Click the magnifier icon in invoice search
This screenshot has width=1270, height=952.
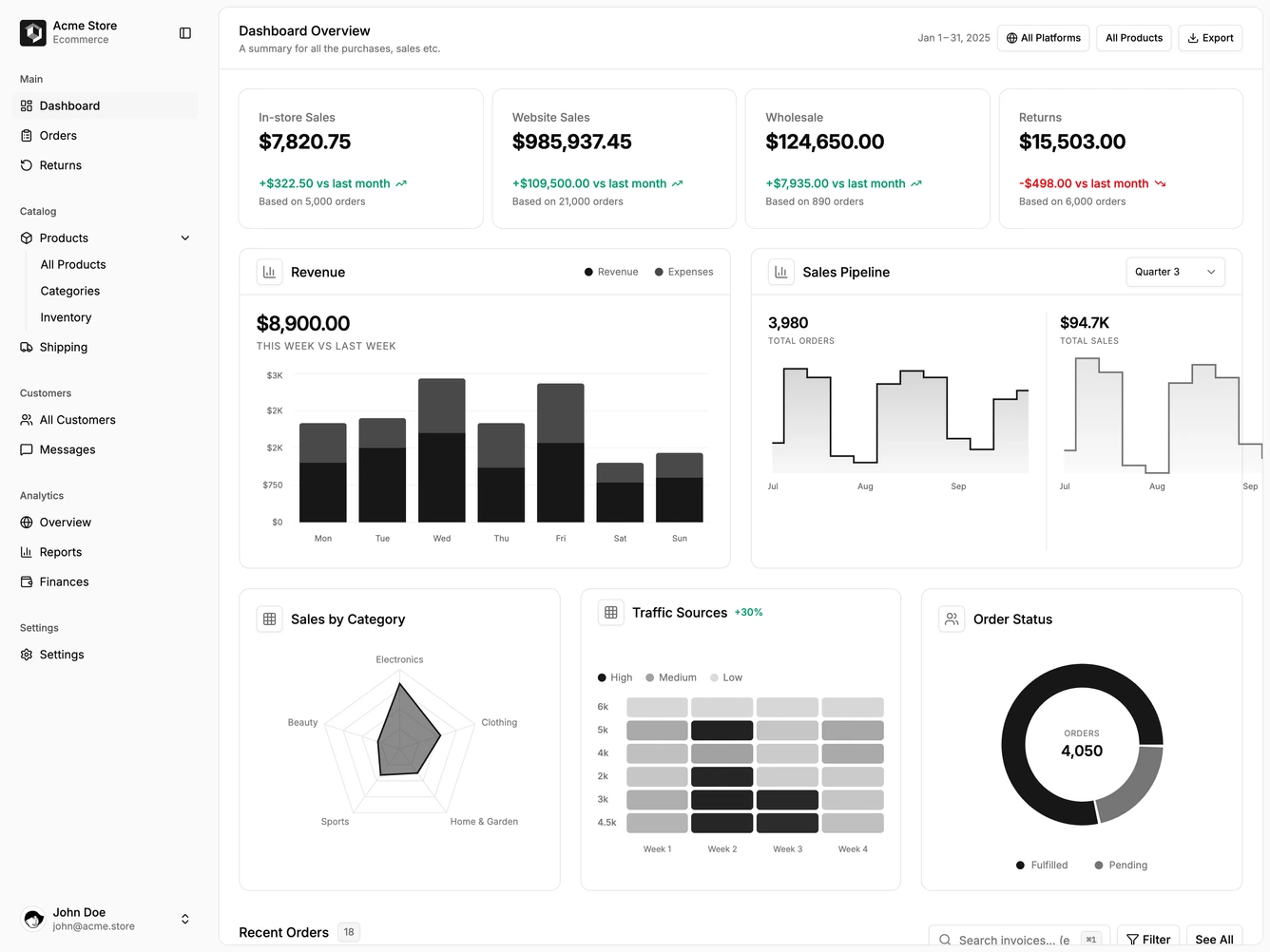click(945, 940)
